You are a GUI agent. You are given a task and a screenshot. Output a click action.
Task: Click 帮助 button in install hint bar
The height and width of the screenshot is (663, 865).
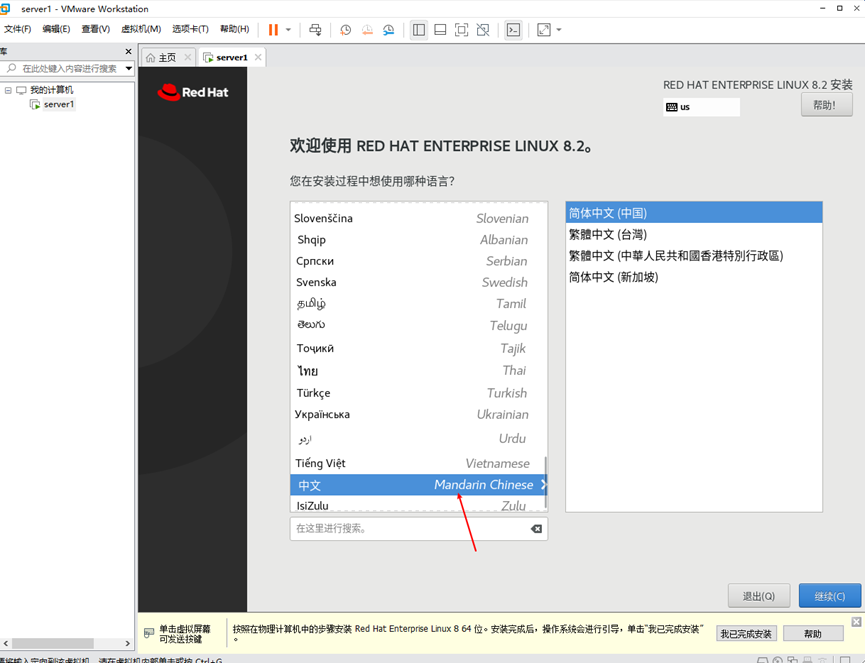coord(813,634)
